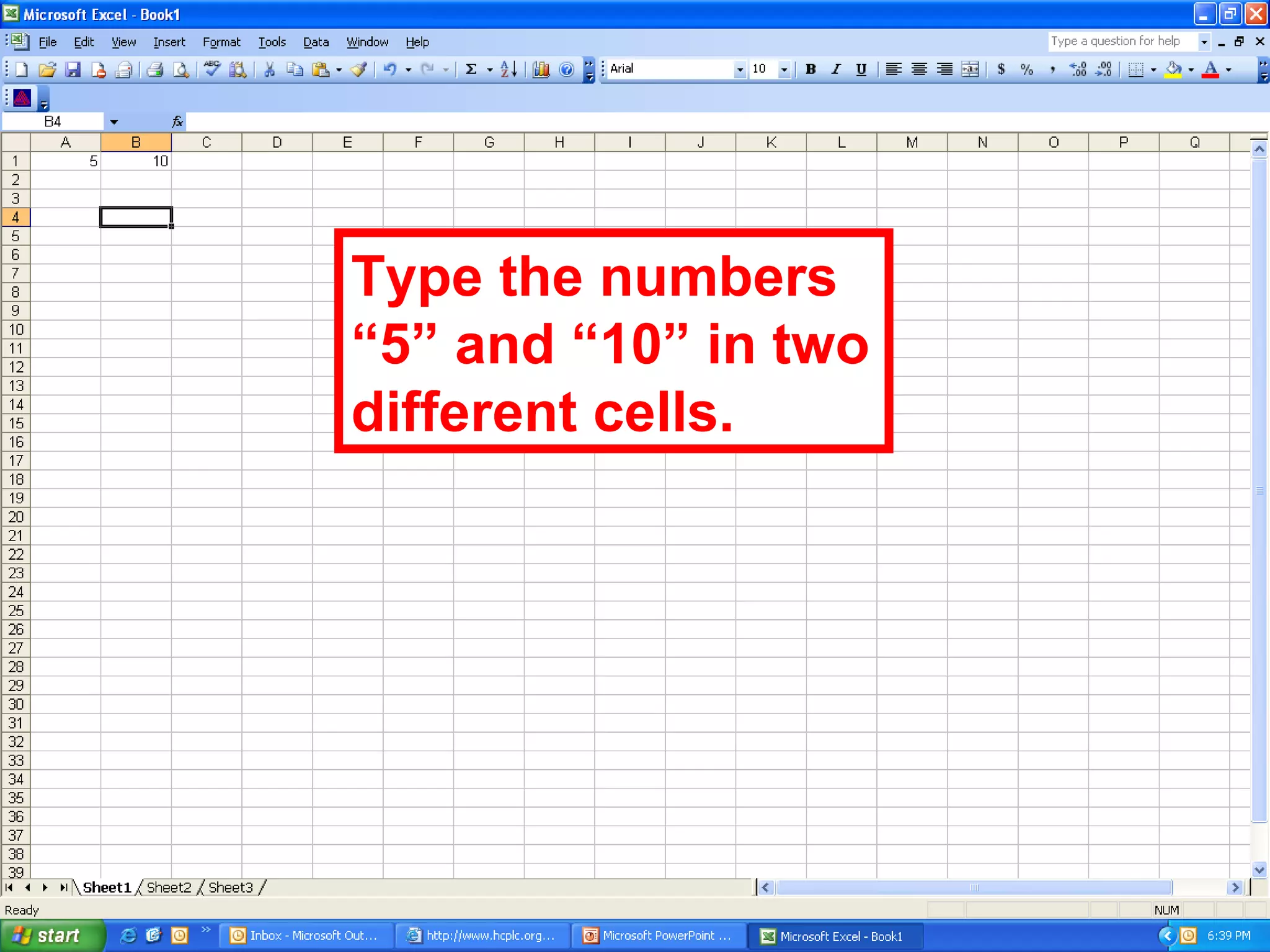
Task: Click the vertical scrollbar down arrow
Action: tap(1259, 869)
